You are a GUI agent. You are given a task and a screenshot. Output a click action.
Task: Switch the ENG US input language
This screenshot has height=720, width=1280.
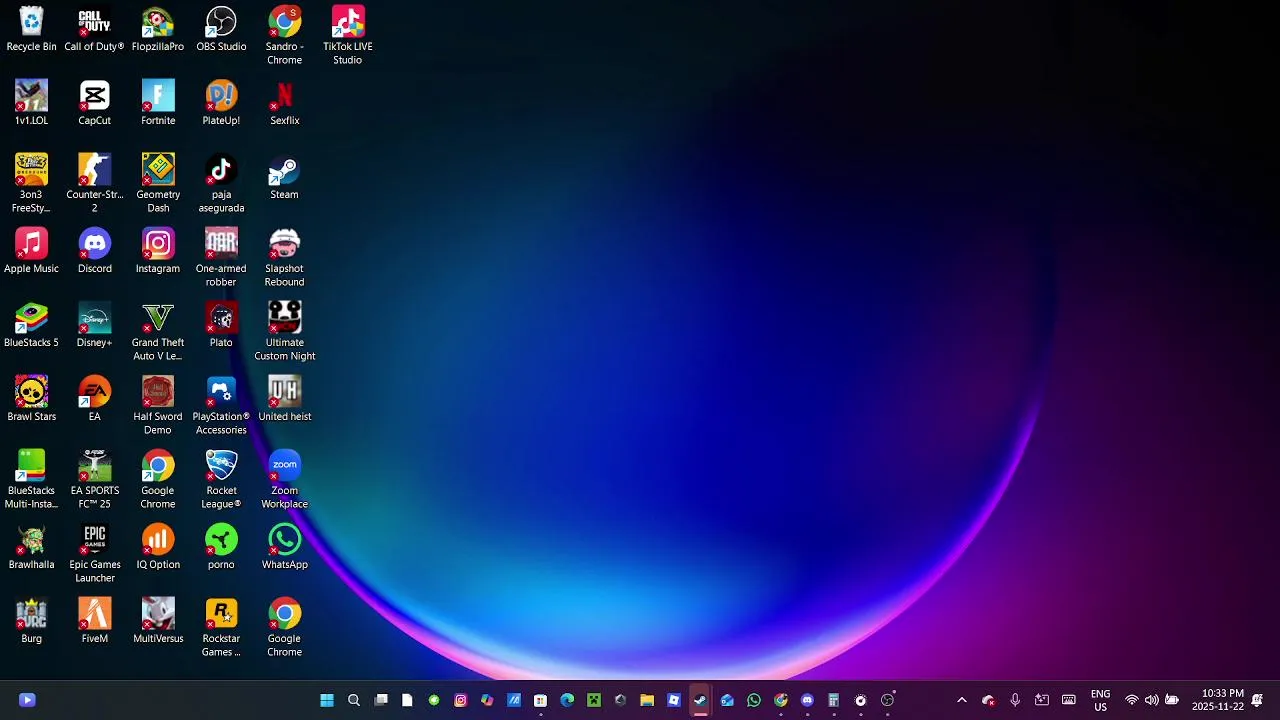tap(1100, 700)
